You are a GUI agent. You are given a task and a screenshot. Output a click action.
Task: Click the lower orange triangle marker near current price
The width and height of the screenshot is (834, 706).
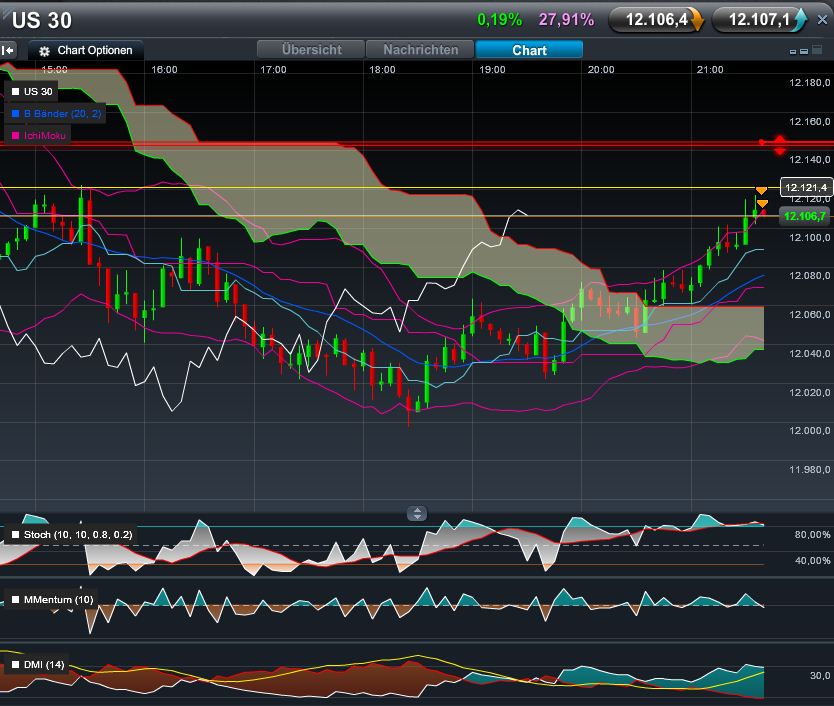coord(762,203)
